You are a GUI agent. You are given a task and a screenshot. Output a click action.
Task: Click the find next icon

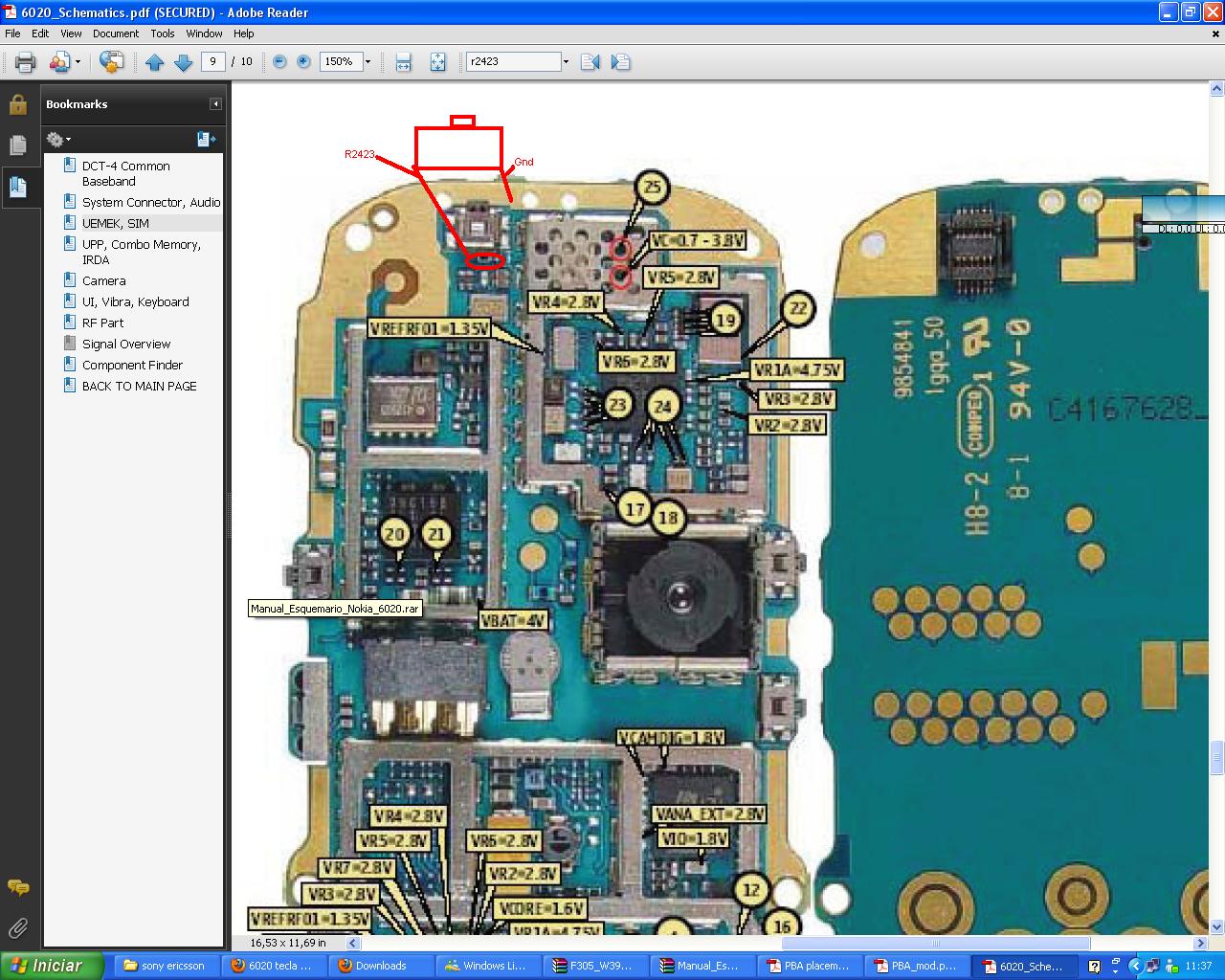pyautogui.click(x=620, y=62)
